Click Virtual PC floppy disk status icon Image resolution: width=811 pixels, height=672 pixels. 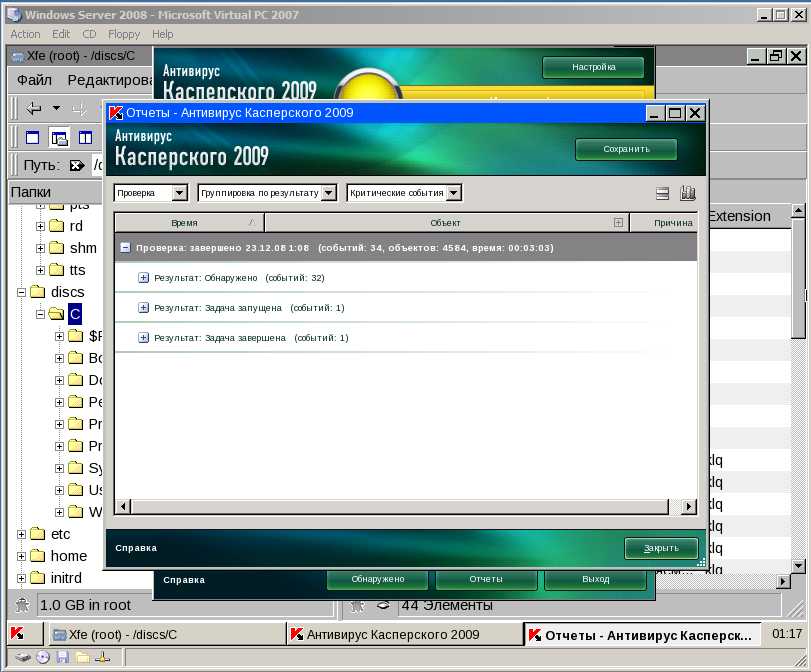tap(63, 658)
